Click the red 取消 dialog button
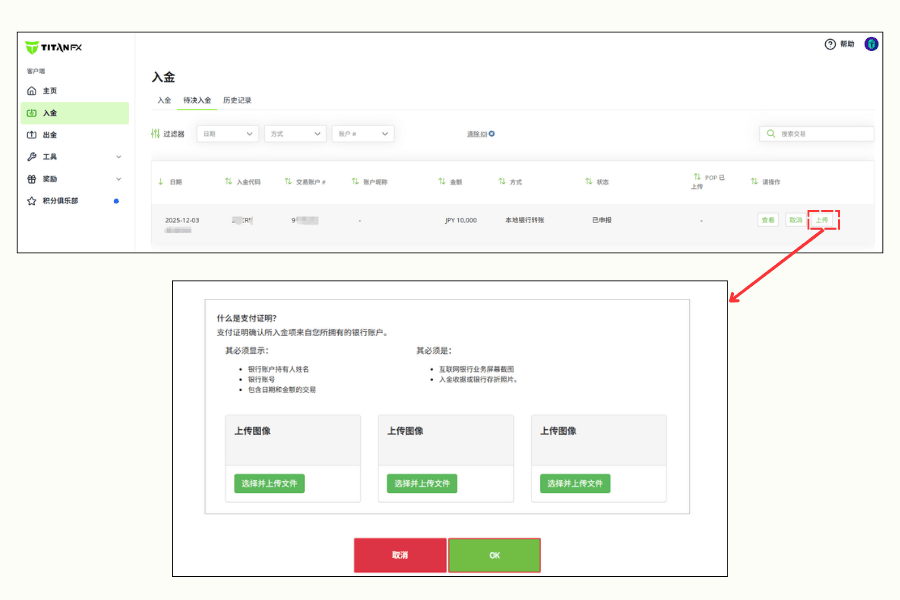900x600 pixels. pos(400,555)
